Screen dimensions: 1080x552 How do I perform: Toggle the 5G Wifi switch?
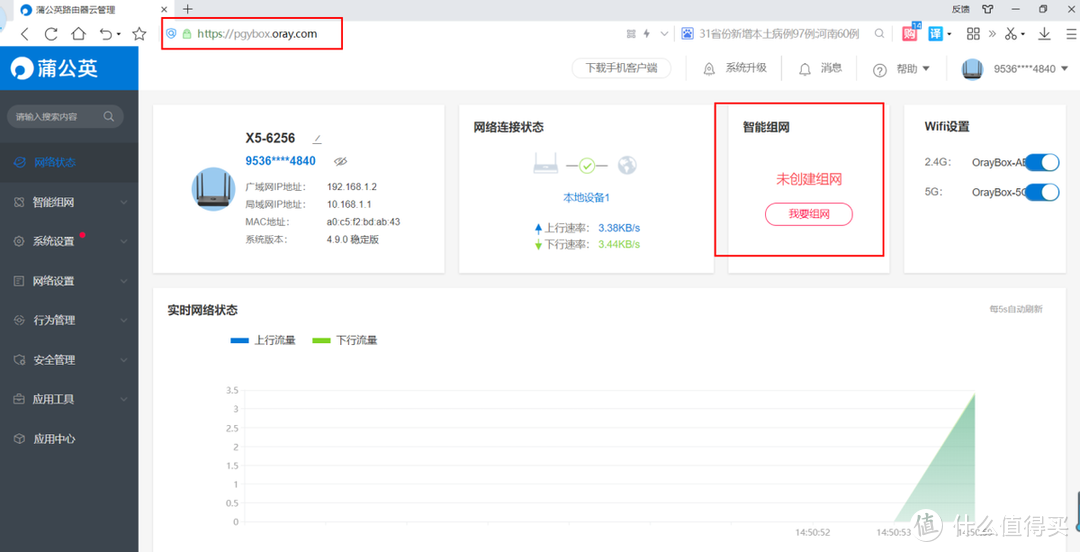tap(1042, 192)
